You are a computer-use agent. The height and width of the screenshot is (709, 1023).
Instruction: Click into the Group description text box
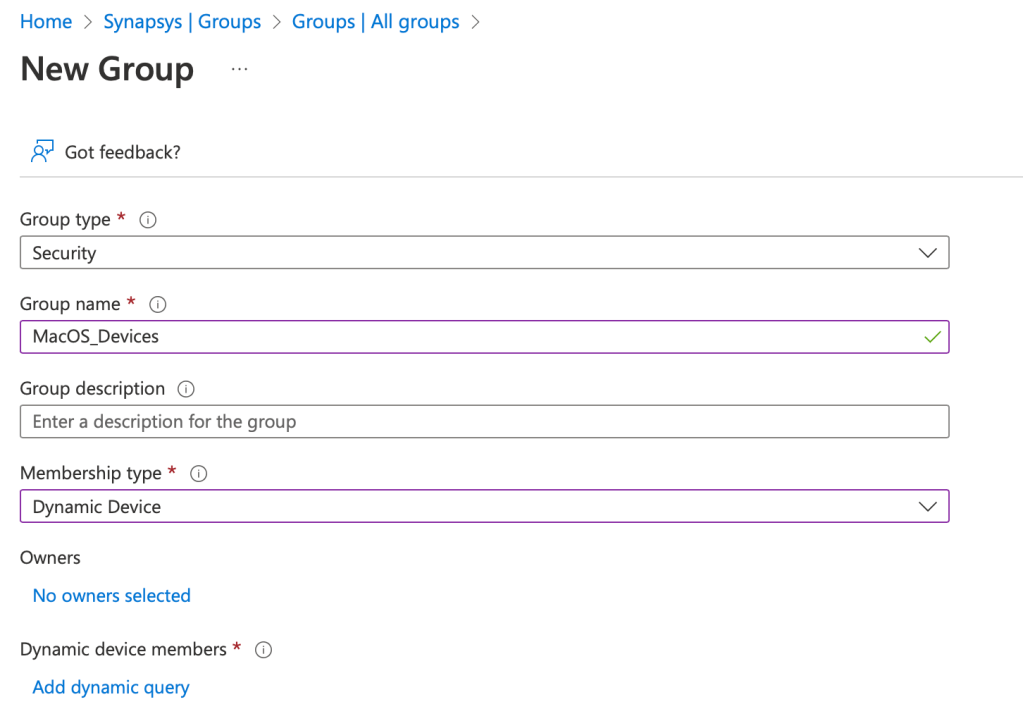click(484, 422)
